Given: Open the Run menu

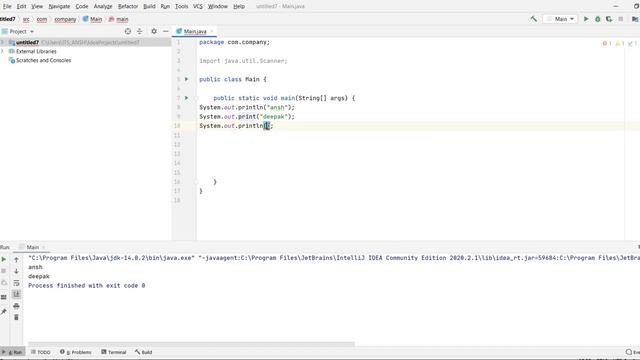Looking at the screenshot, I should 165,6.
